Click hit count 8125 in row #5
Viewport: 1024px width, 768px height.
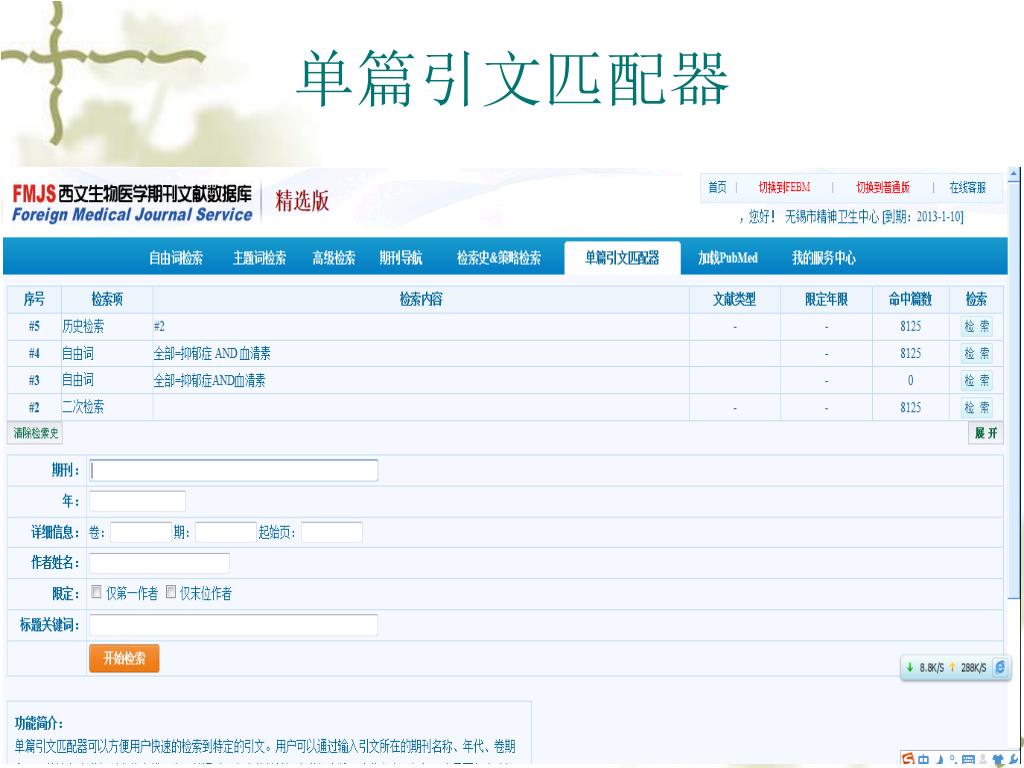tap(910, 327)
